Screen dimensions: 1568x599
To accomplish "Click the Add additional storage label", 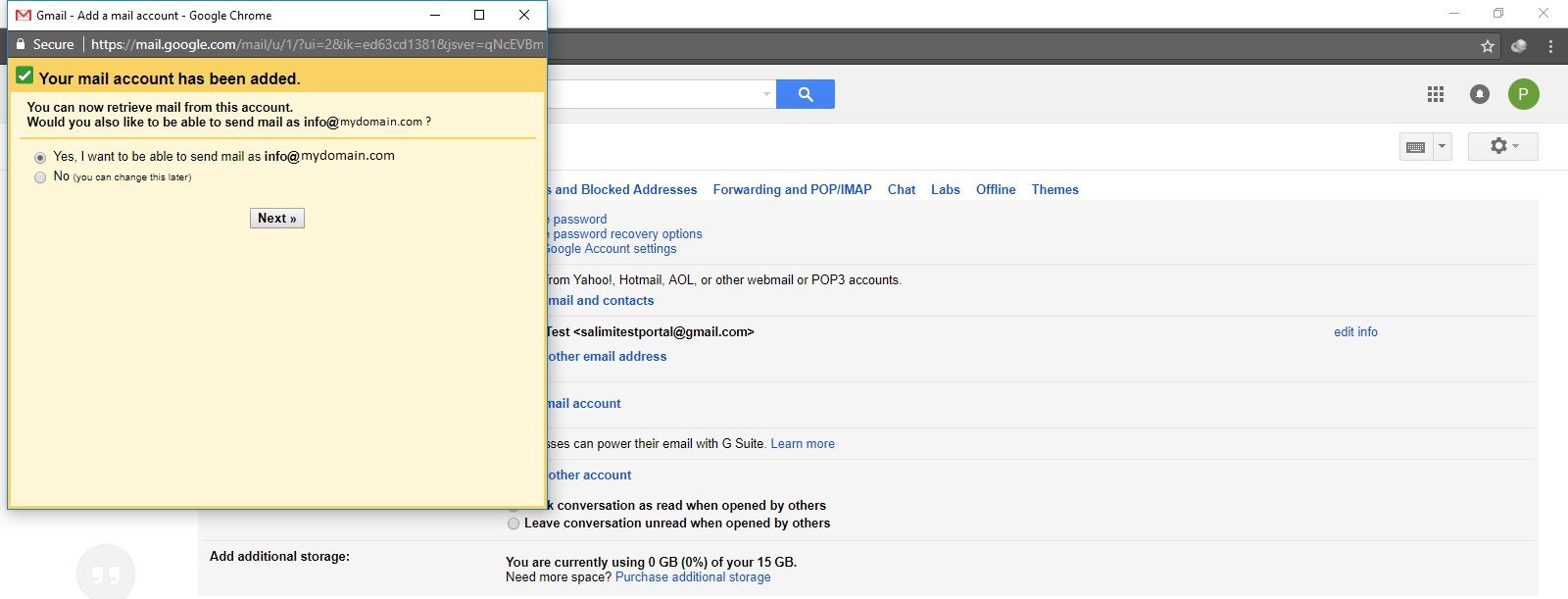I will (x=279, y=557).
